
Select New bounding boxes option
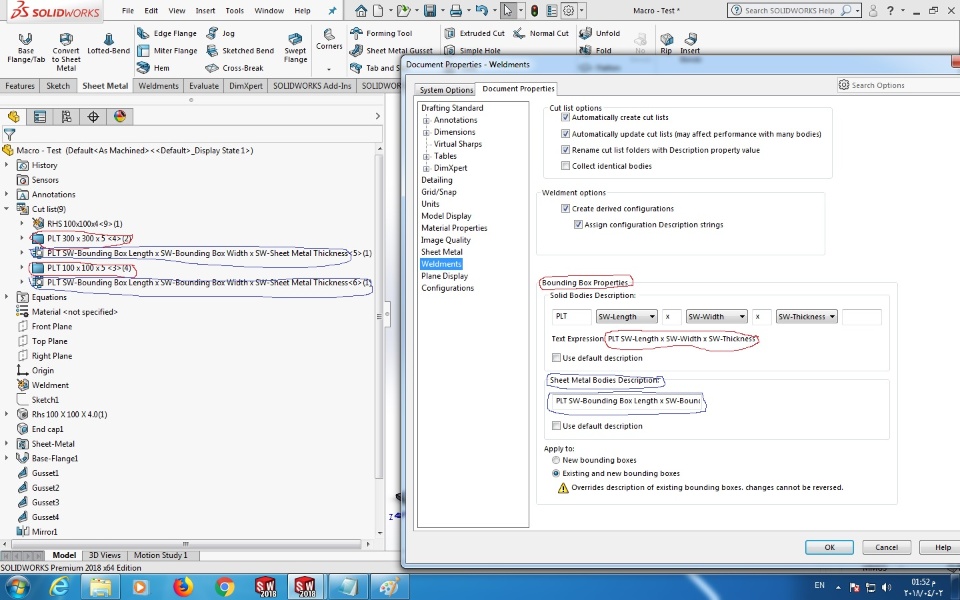coord(555,460)
